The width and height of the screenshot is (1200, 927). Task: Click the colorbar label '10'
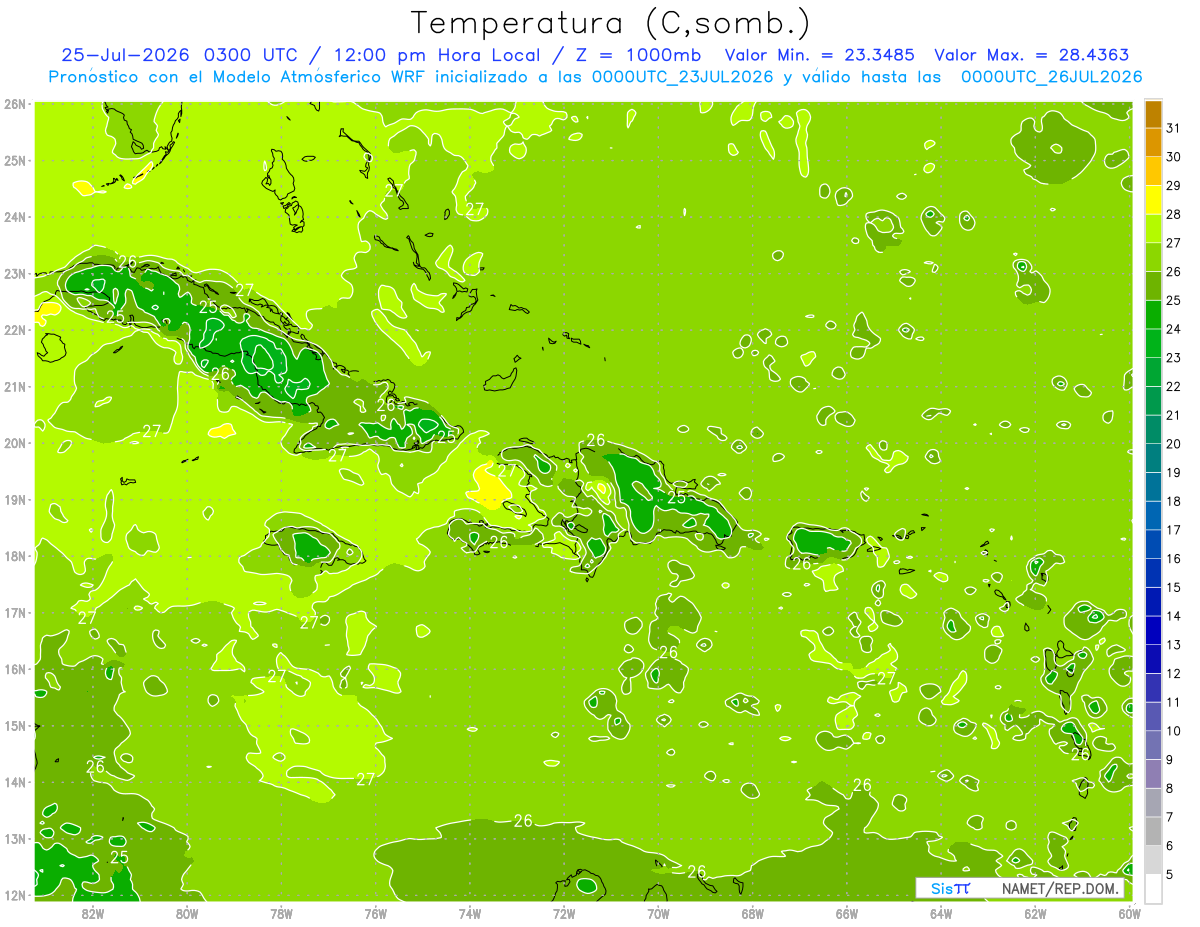(1174, 731)
